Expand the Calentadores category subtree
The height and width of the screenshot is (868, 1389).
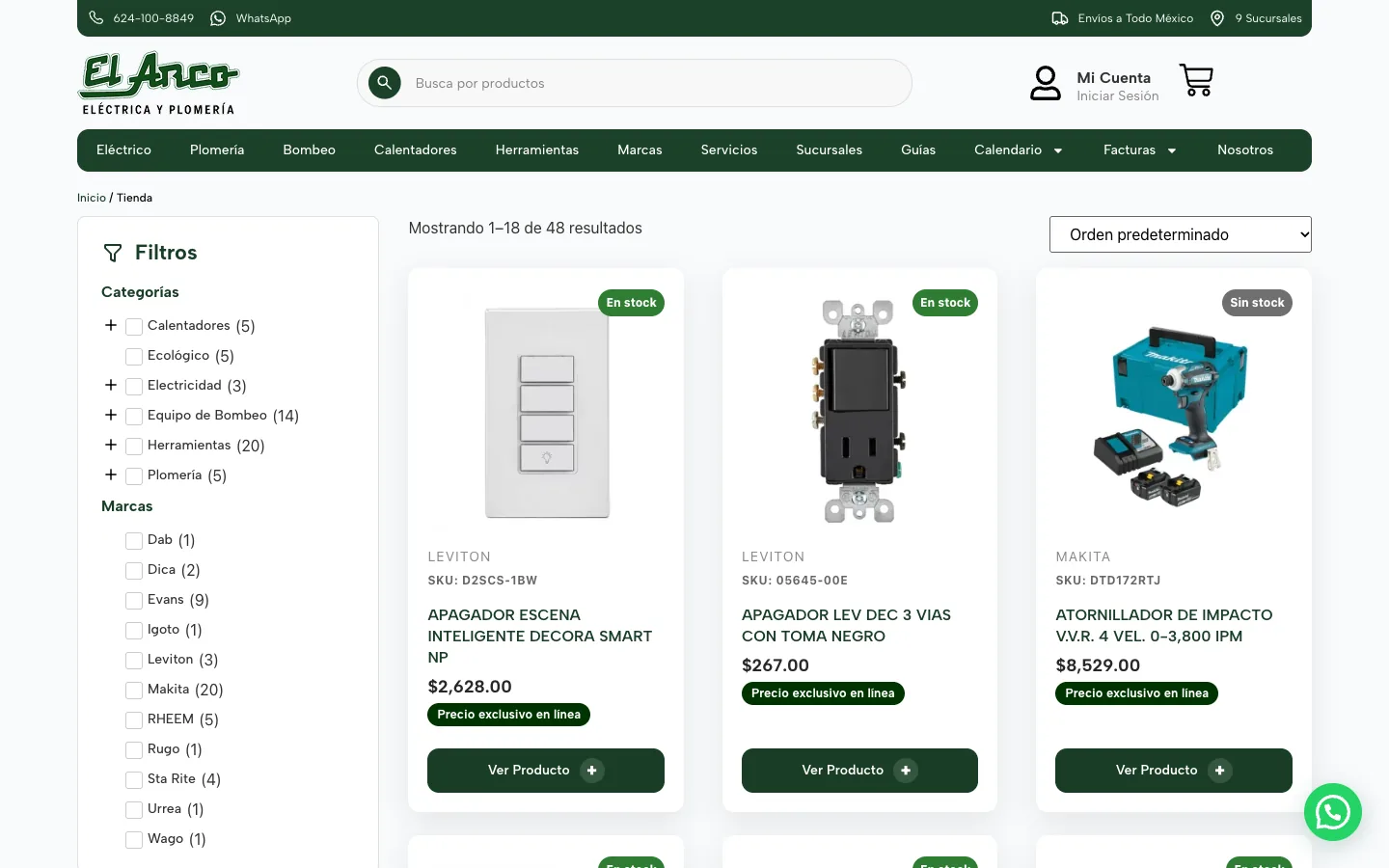point(111,326)
